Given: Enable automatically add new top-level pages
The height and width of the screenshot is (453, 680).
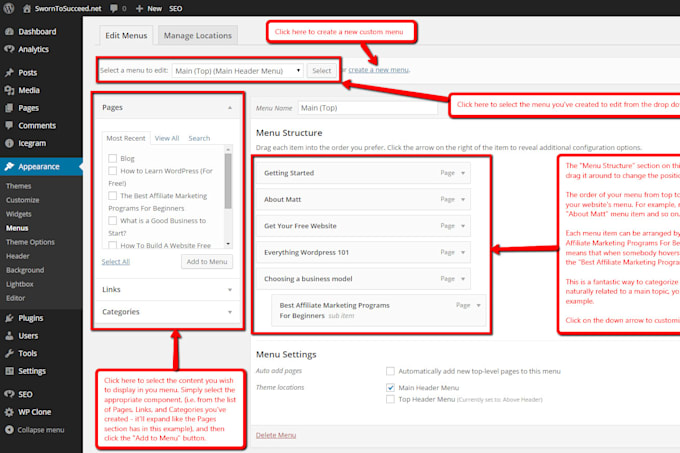Looking at the screenshot, I should tap(390, 371).
